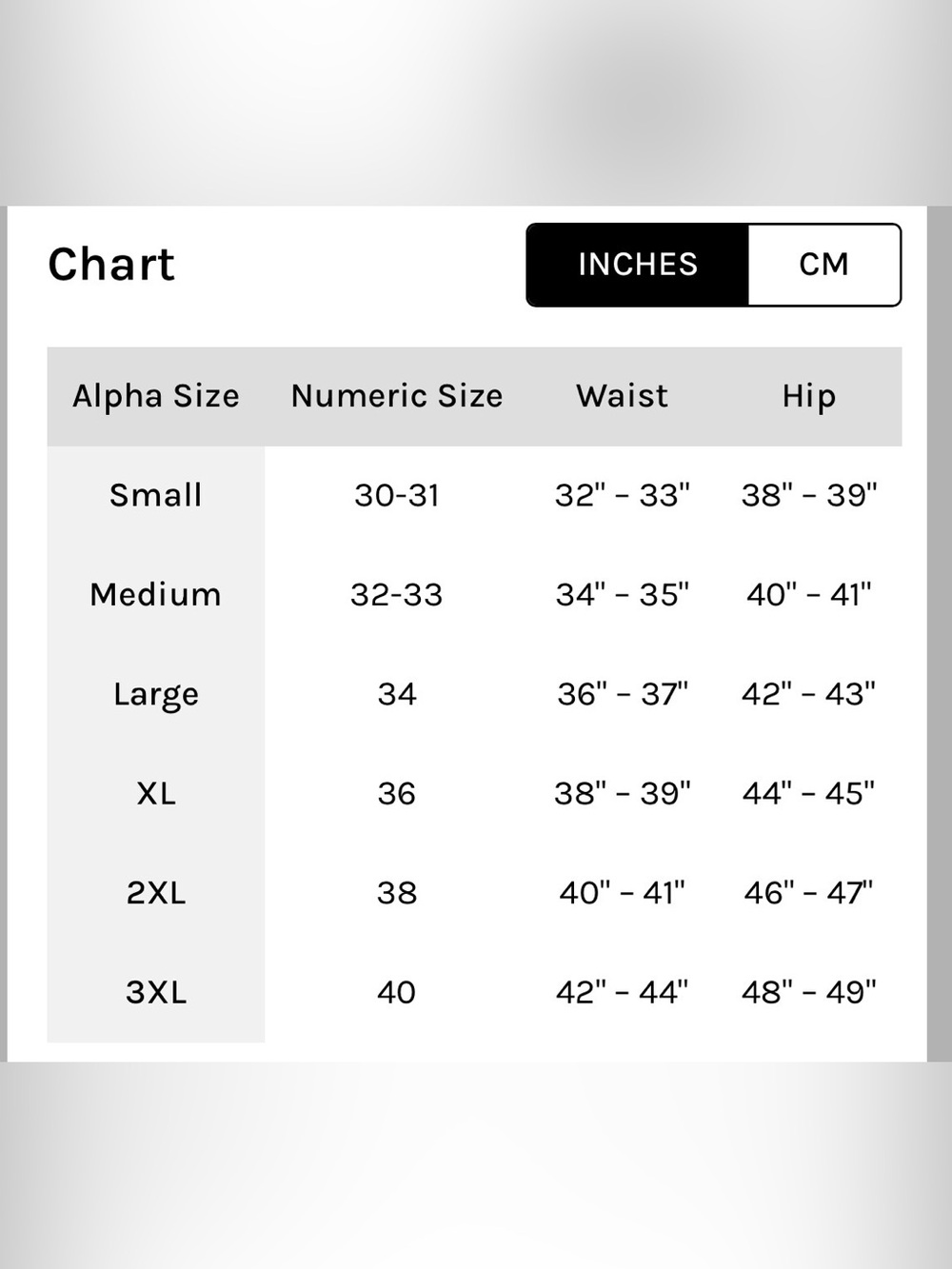The height and width of the screenshot is (1269, 952).
Task: Select the 2XL size row label
Action: tap(156, 893)
